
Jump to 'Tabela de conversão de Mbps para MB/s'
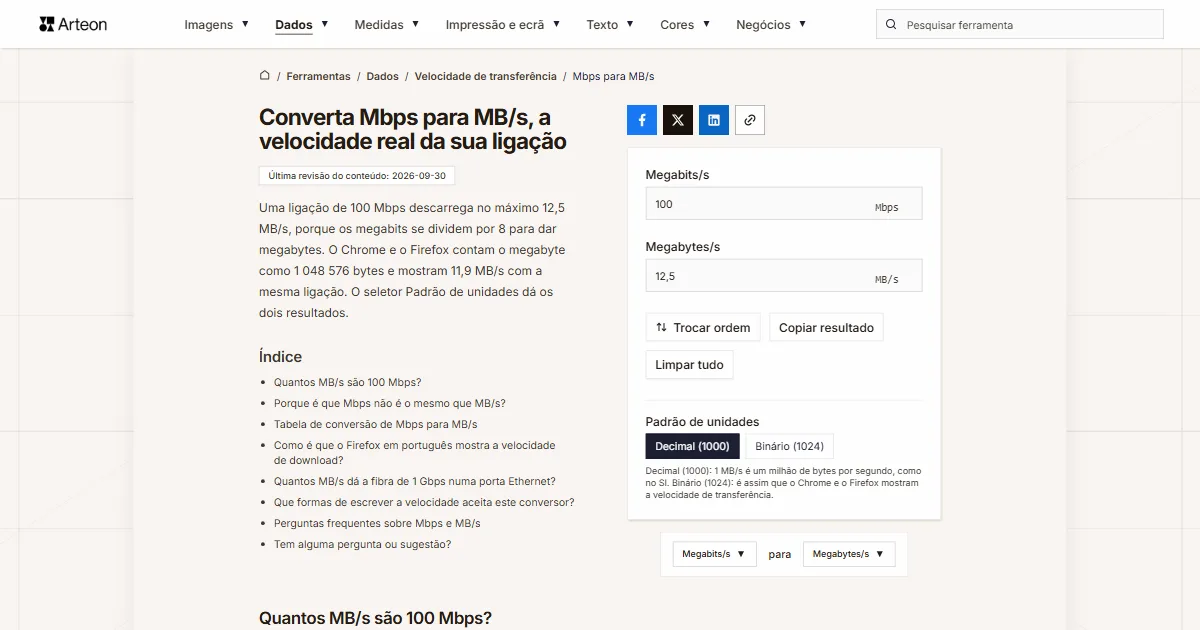coord(375,424)
